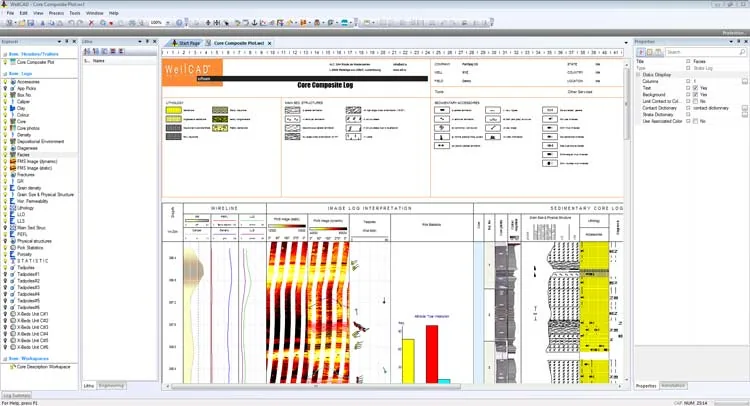The height and width of the screenshot is (406, 750).
Task: Collapse the Data Display property group
Action: 638,75
